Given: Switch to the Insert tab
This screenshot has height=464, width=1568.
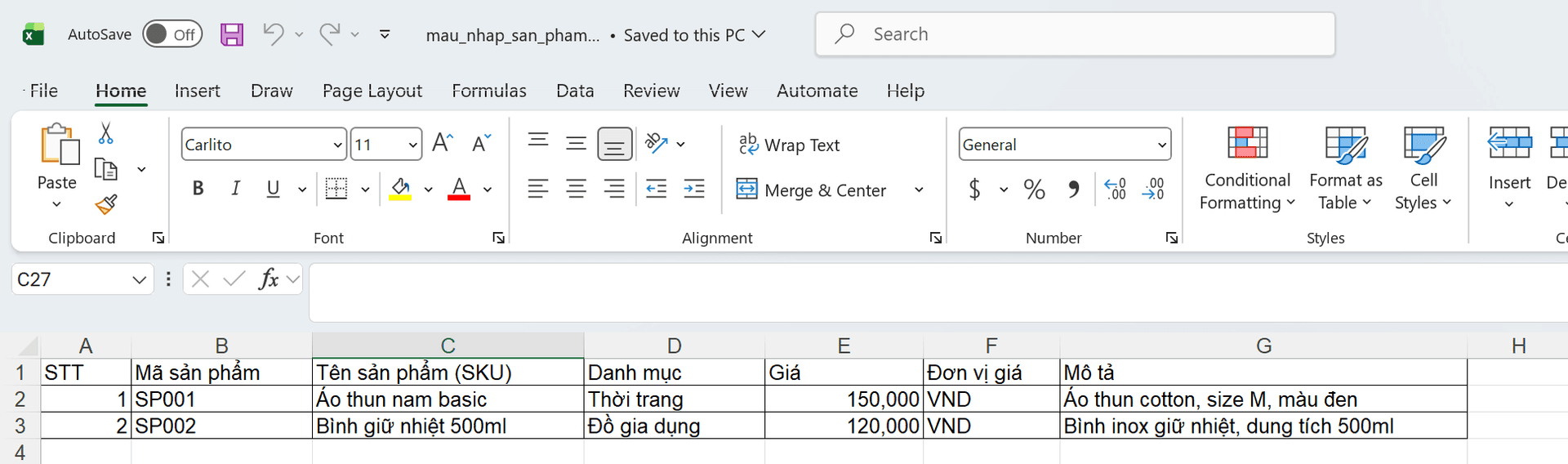Looking at the screenshot, I should point(197,91).
